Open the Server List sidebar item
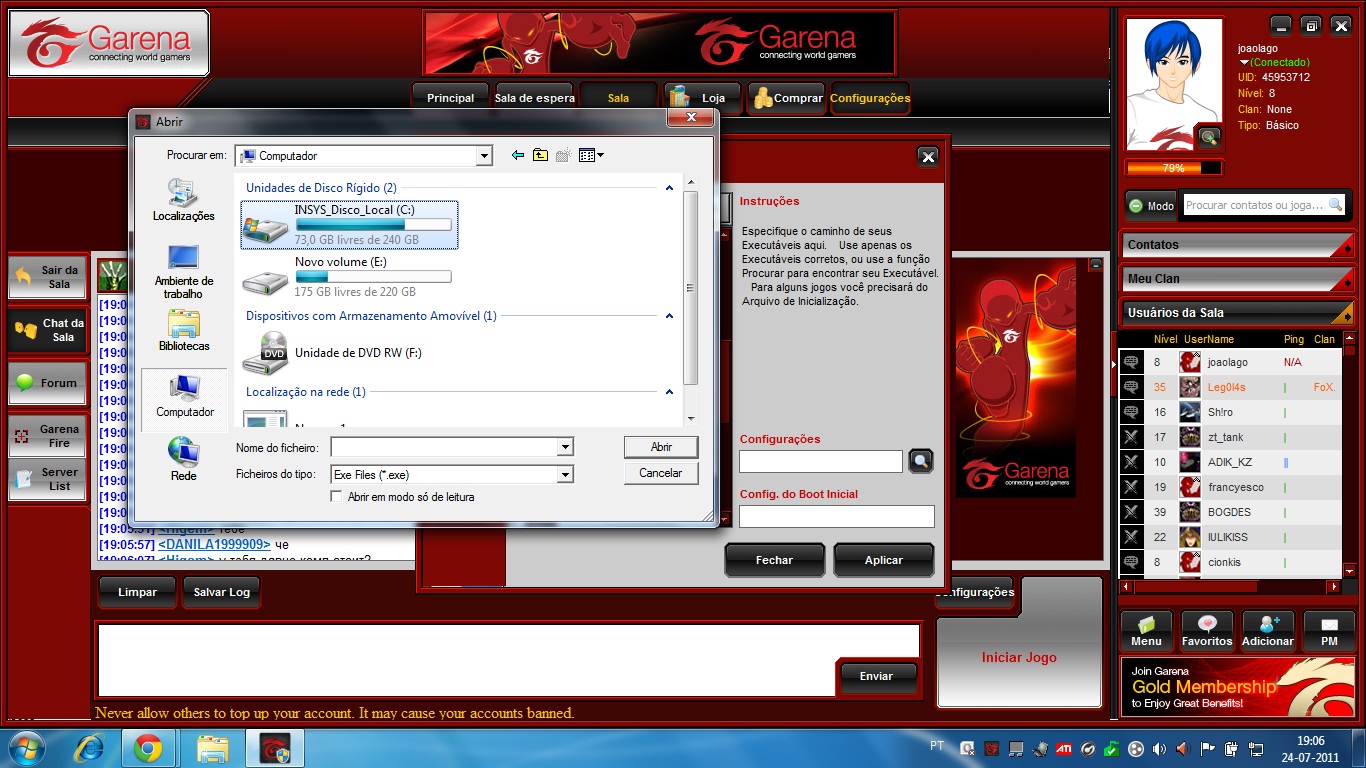The width and height of the screenshot is (1366, 768). pos(48,478)
